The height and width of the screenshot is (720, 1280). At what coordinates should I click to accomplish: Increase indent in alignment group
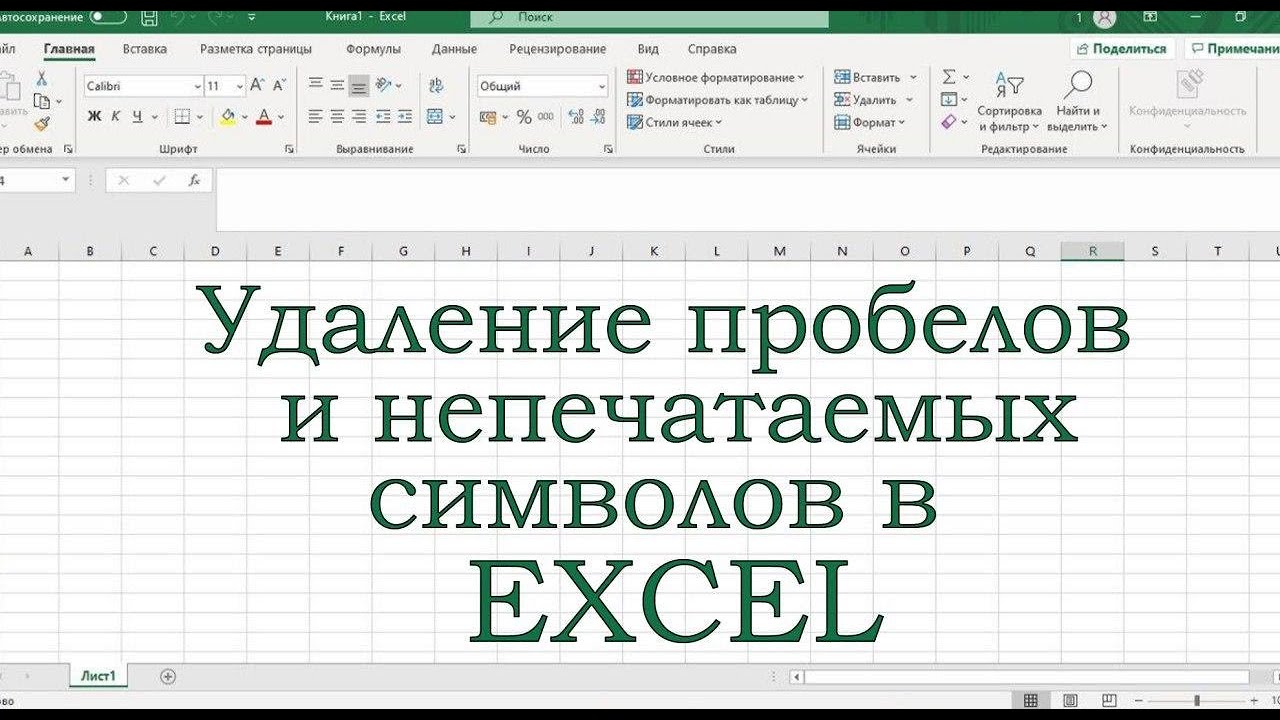404,117
